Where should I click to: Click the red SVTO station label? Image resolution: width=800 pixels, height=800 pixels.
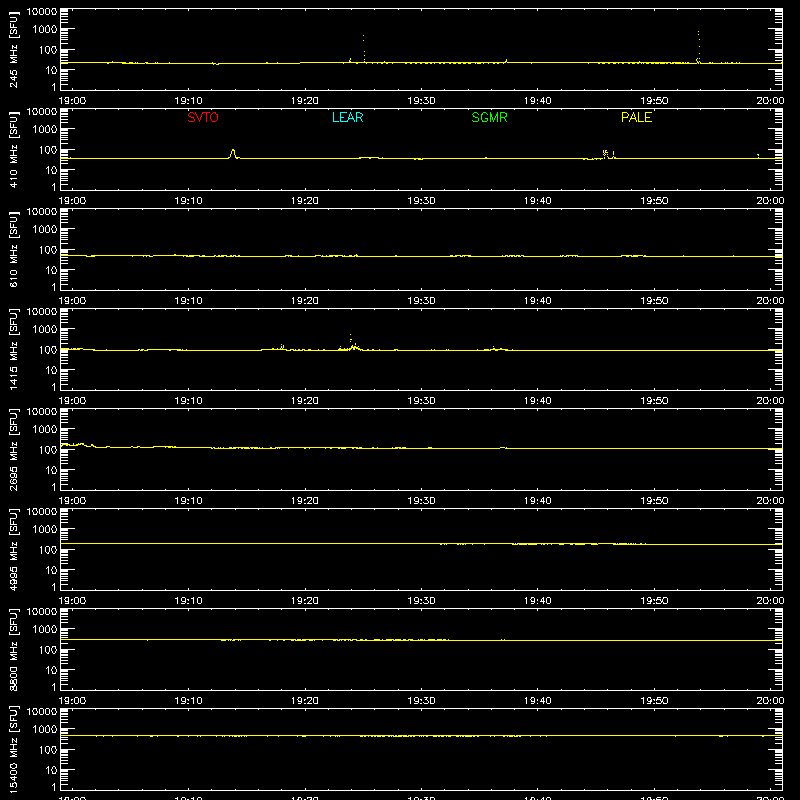(203, 117)
